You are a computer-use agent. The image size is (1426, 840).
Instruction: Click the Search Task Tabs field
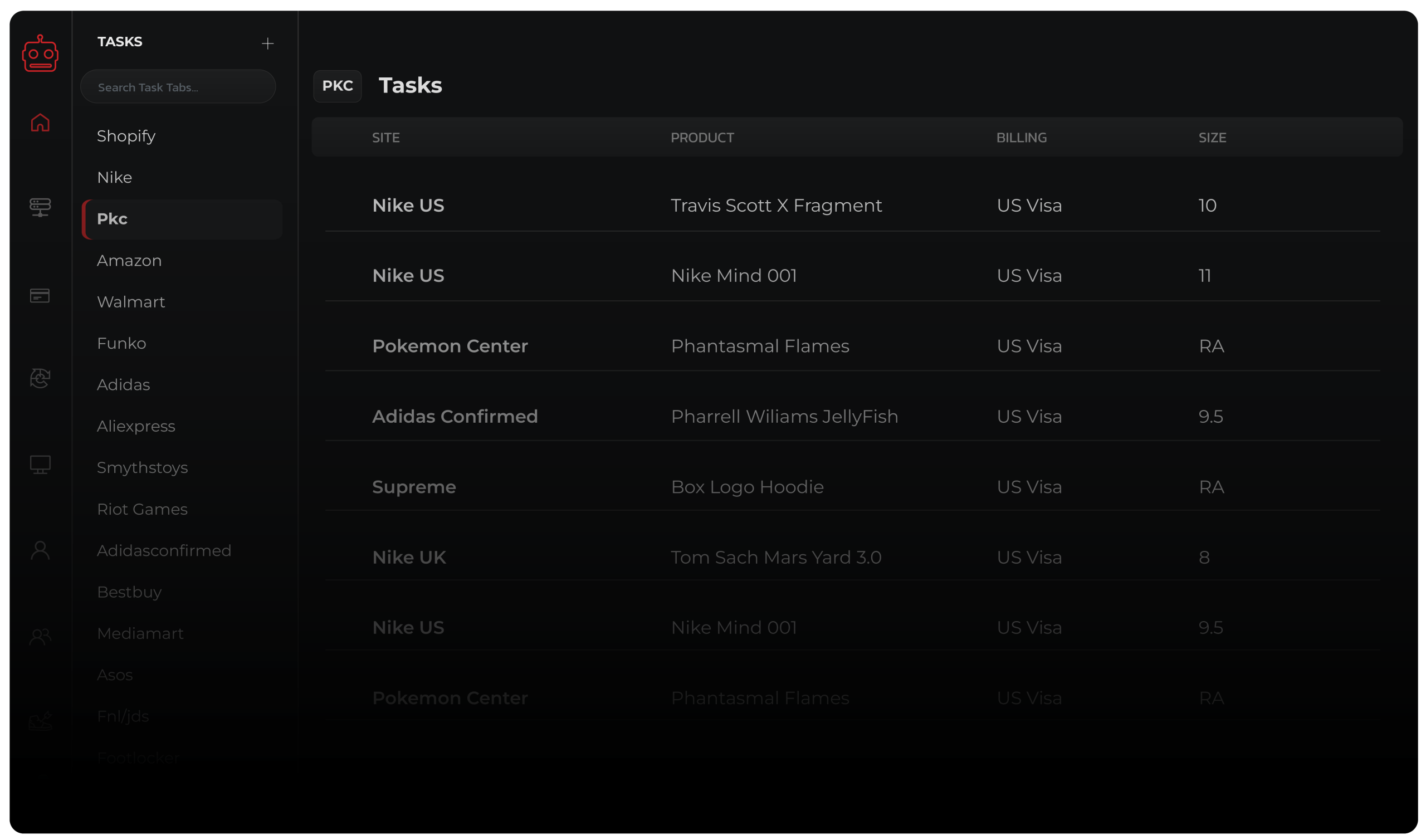click(x=178, y=87)
